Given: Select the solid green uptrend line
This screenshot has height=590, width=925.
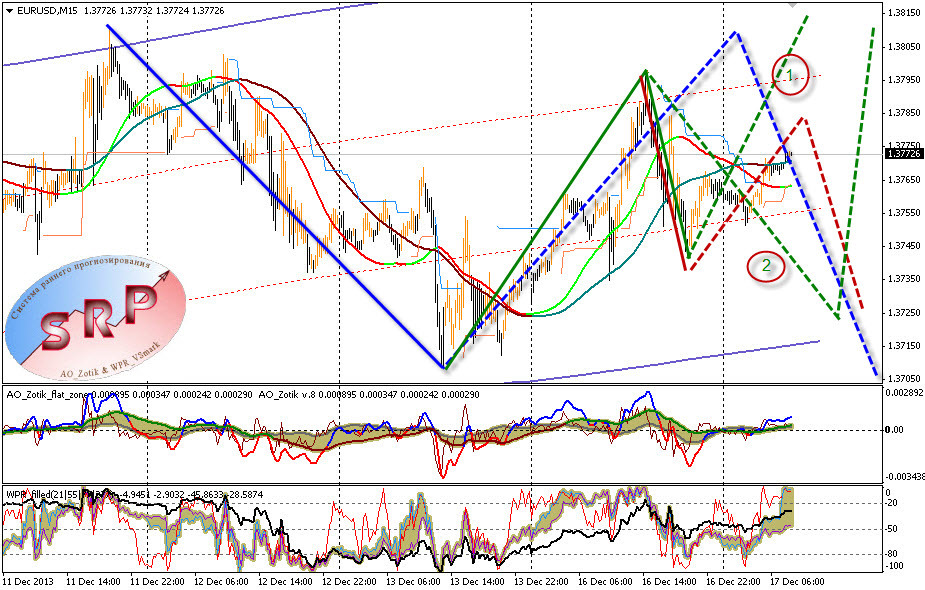Looking at the screenshot, I should [x=546, y=219].
